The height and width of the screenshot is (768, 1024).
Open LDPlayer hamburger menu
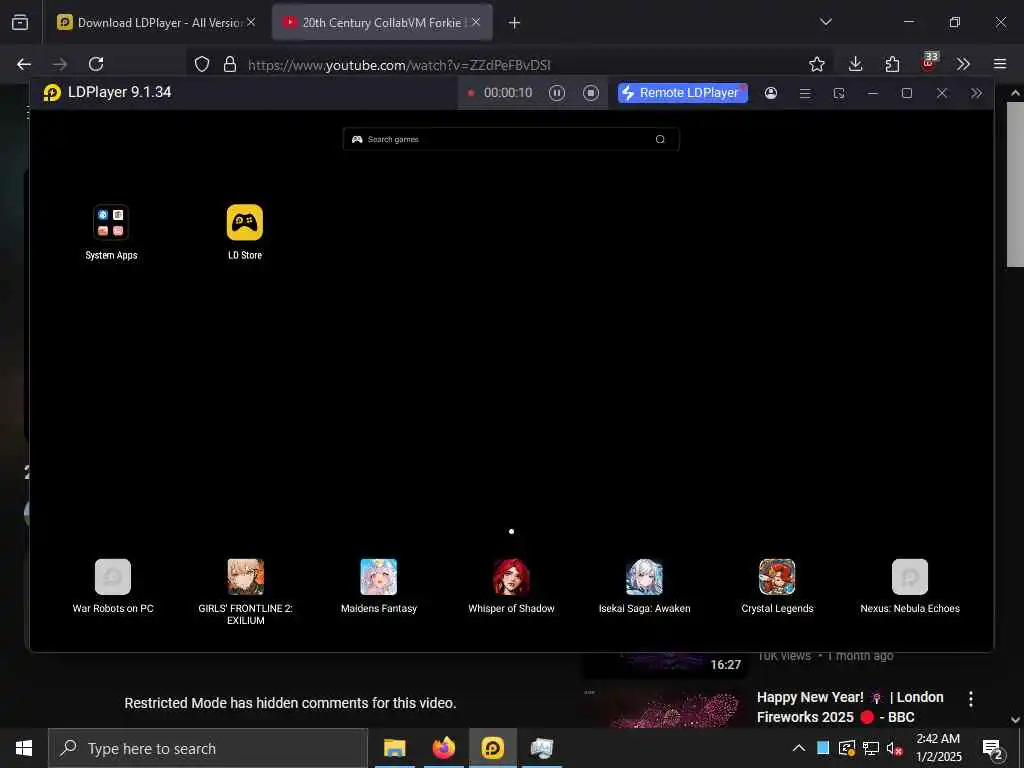point(805,93)
